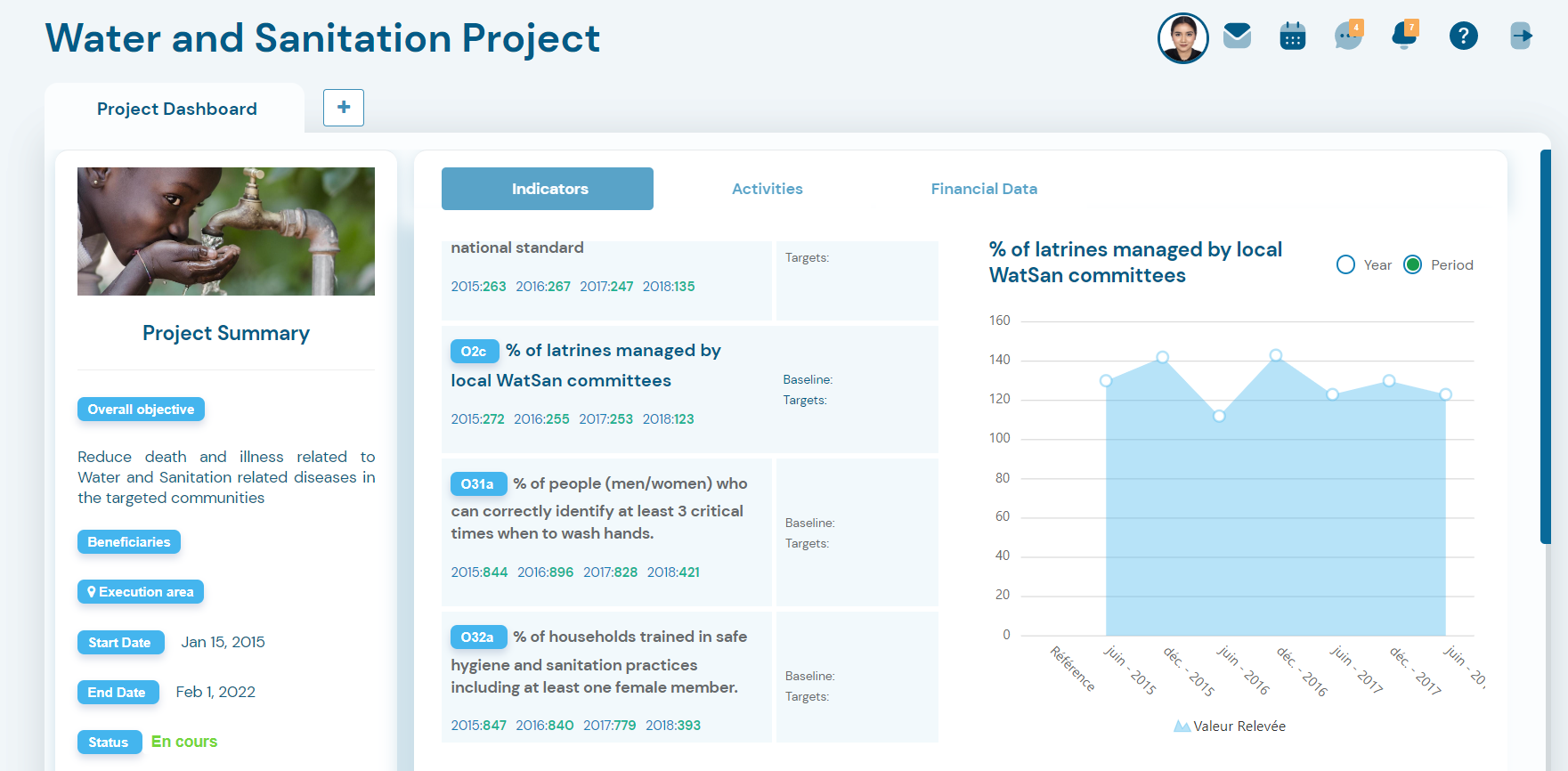The image size is (1568, 771).
Task: Click the 2018:123 value in O2c
Action: pos(668,419)
